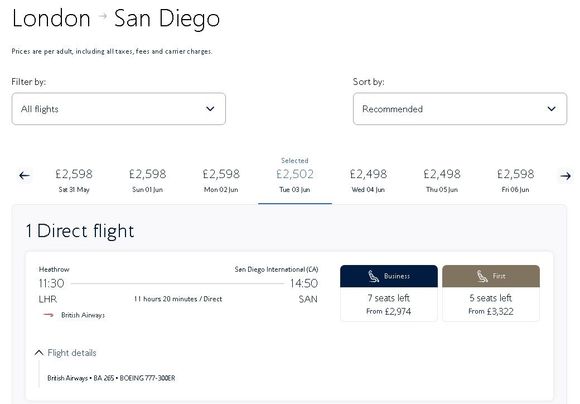Click the British Airways logo ribbon
Viewport: 580px width, 404px height.
[48, 315]
